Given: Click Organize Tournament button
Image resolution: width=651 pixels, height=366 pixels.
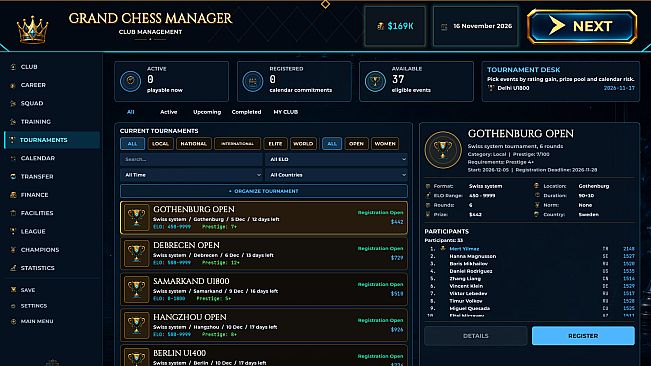Looking at the screenshot, I should point(264,191).
